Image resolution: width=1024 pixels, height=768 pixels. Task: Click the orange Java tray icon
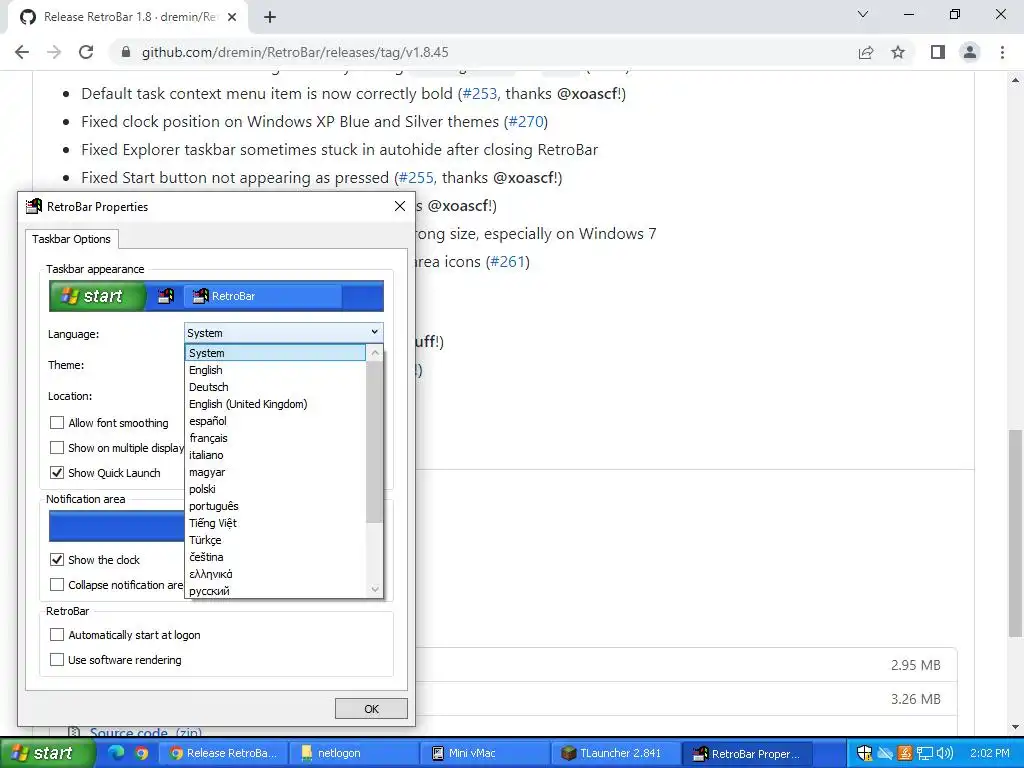[x=904, y=753]
